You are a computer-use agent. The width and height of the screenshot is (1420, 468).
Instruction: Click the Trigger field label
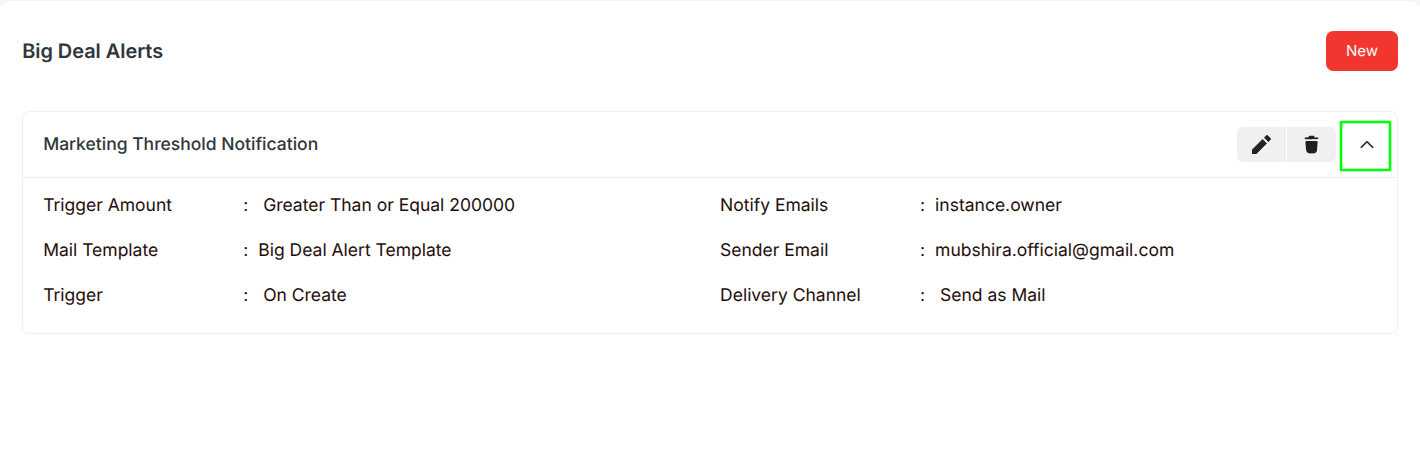(x=73, y=295)
